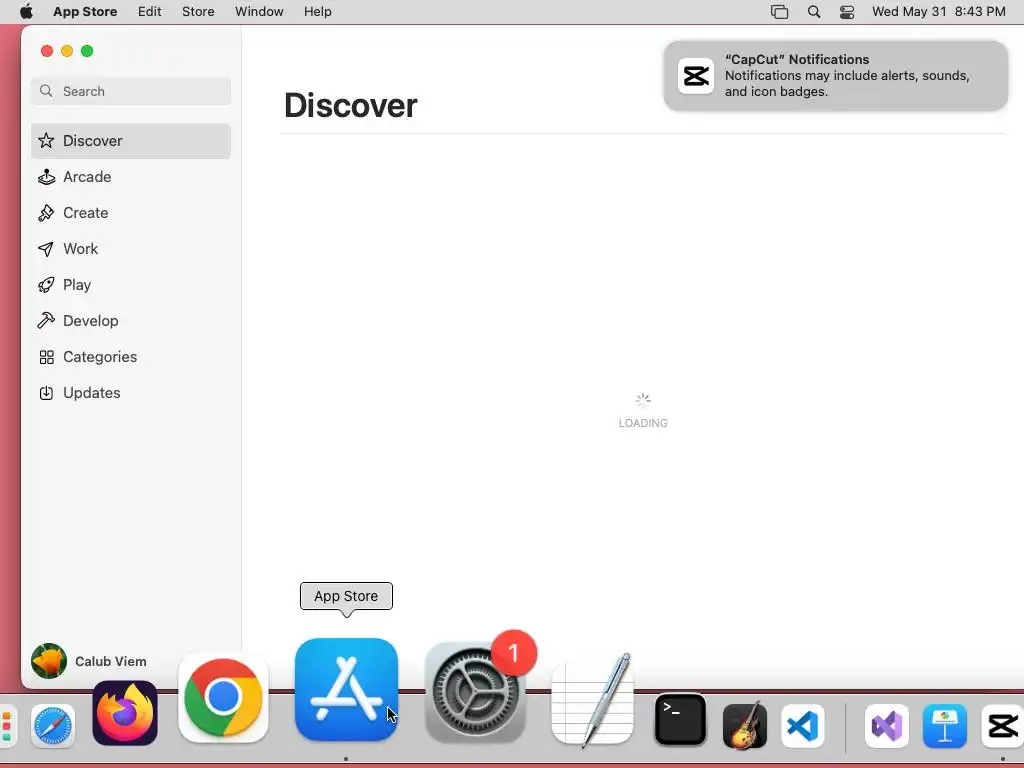The height and width of the screenshot is (768, 1024).
Task: Launch Keynote from the Dock
Action: 945,726
